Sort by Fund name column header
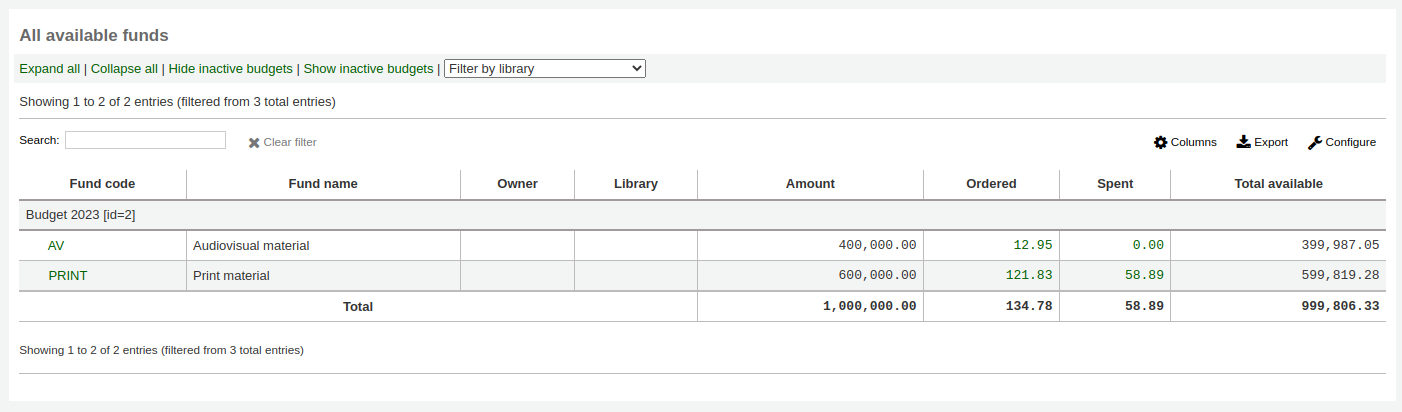This screenshot has width=1402, height=412. coord(322,184)
